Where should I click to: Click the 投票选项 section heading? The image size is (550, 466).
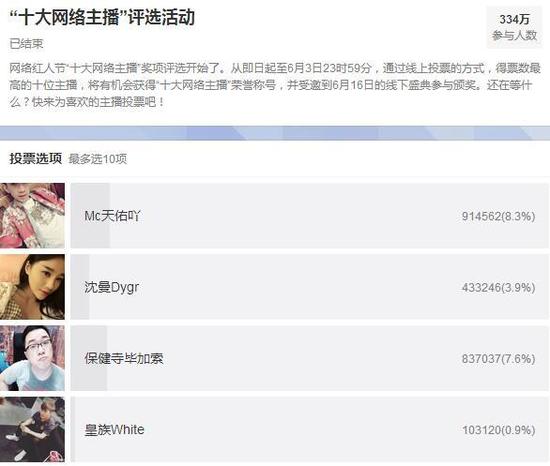click(x=36, y=158)
